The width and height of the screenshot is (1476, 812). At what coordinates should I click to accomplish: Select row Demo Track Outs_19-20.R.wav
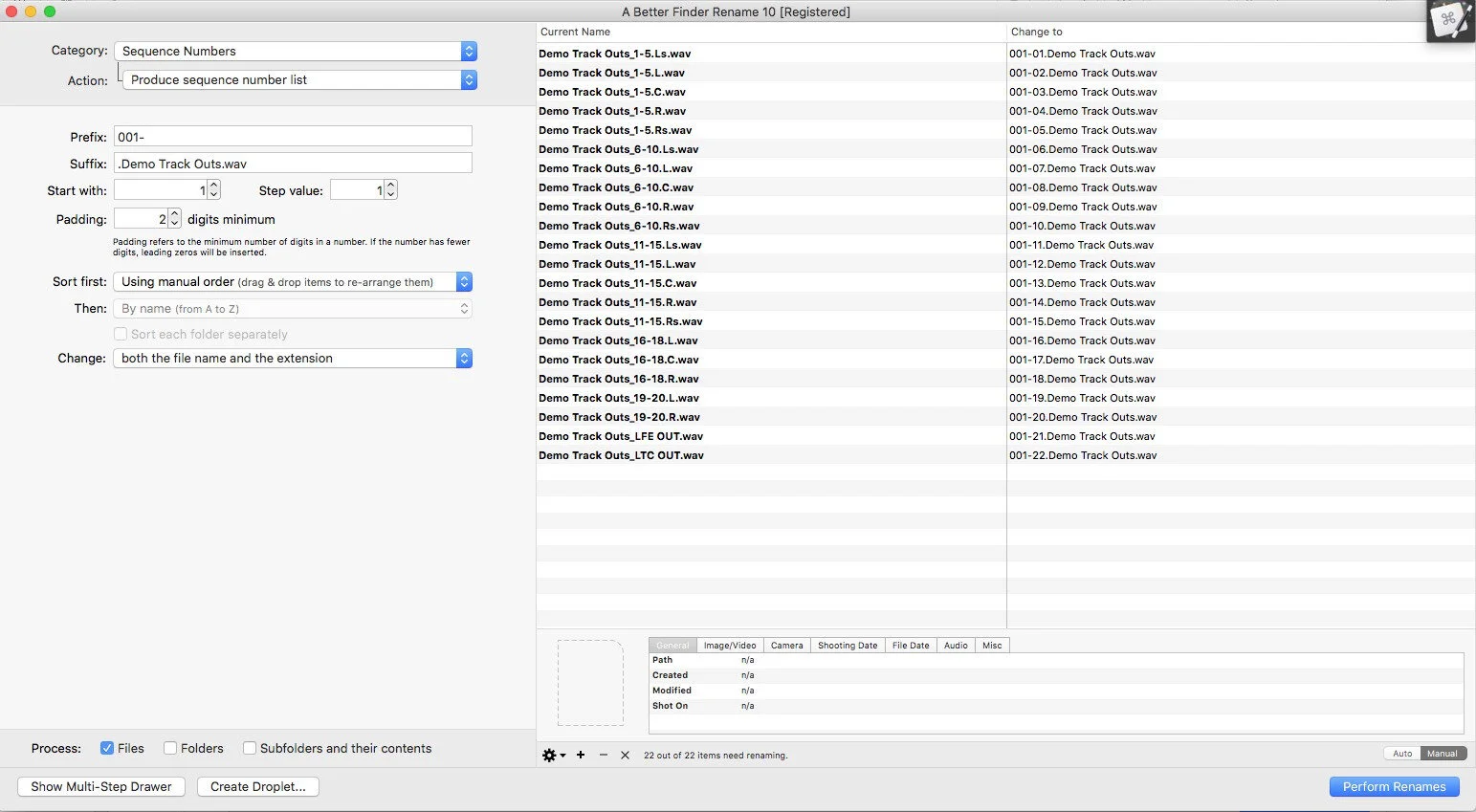coord(770,417)
